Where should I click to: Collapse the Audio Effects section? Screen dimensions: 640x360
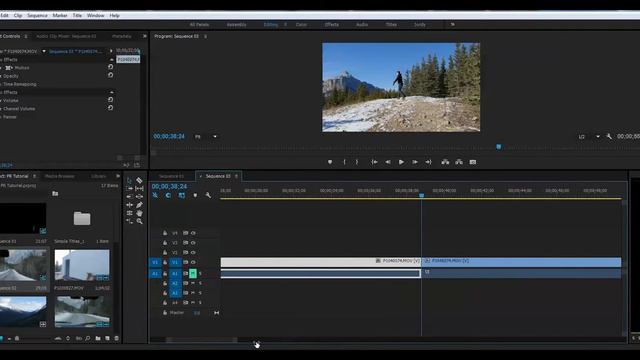[112, 92]
